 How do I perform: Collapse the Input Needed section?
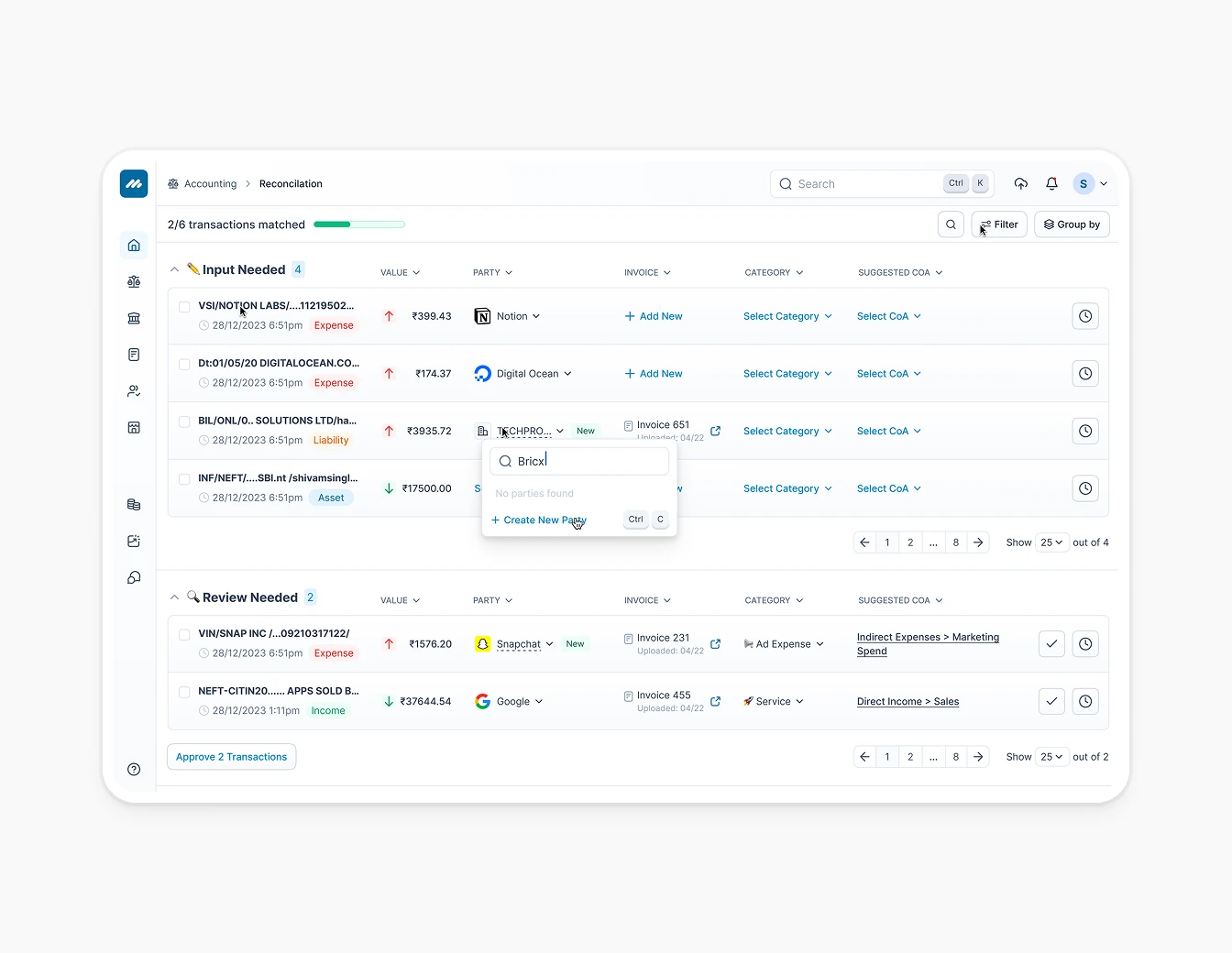[174, 270]
